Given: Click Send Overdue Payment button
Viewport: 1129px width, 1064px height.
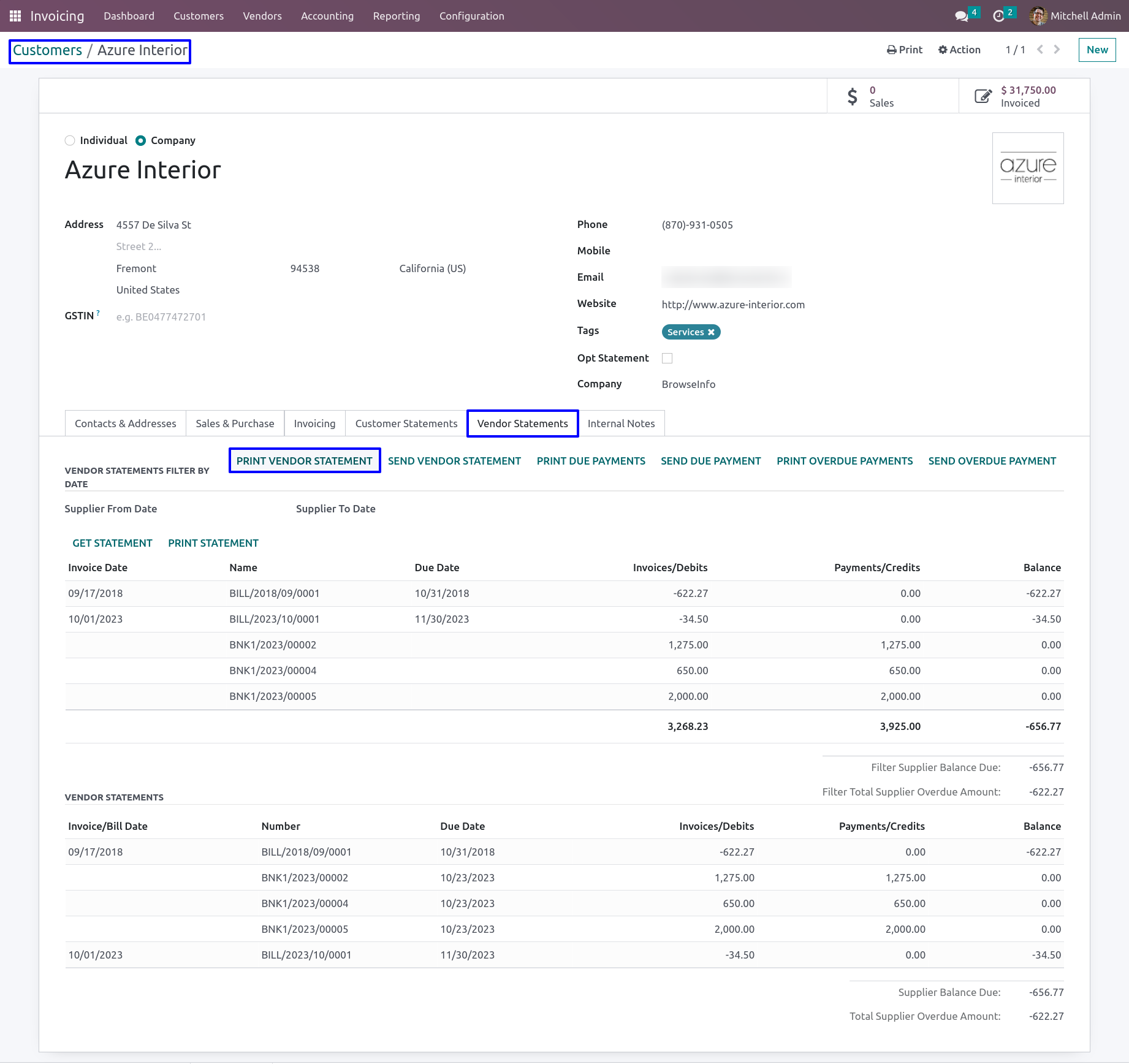Looking at the screenshot, I should pyautogui.click(x=992, y=461).
